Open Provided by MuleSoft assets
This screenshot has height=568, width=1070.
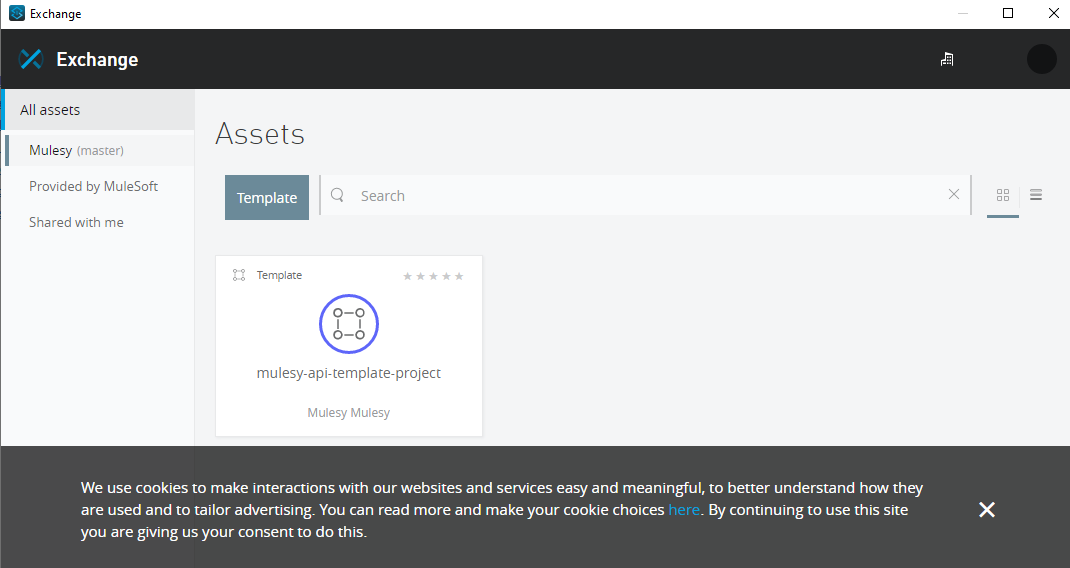tap(93, 186)
